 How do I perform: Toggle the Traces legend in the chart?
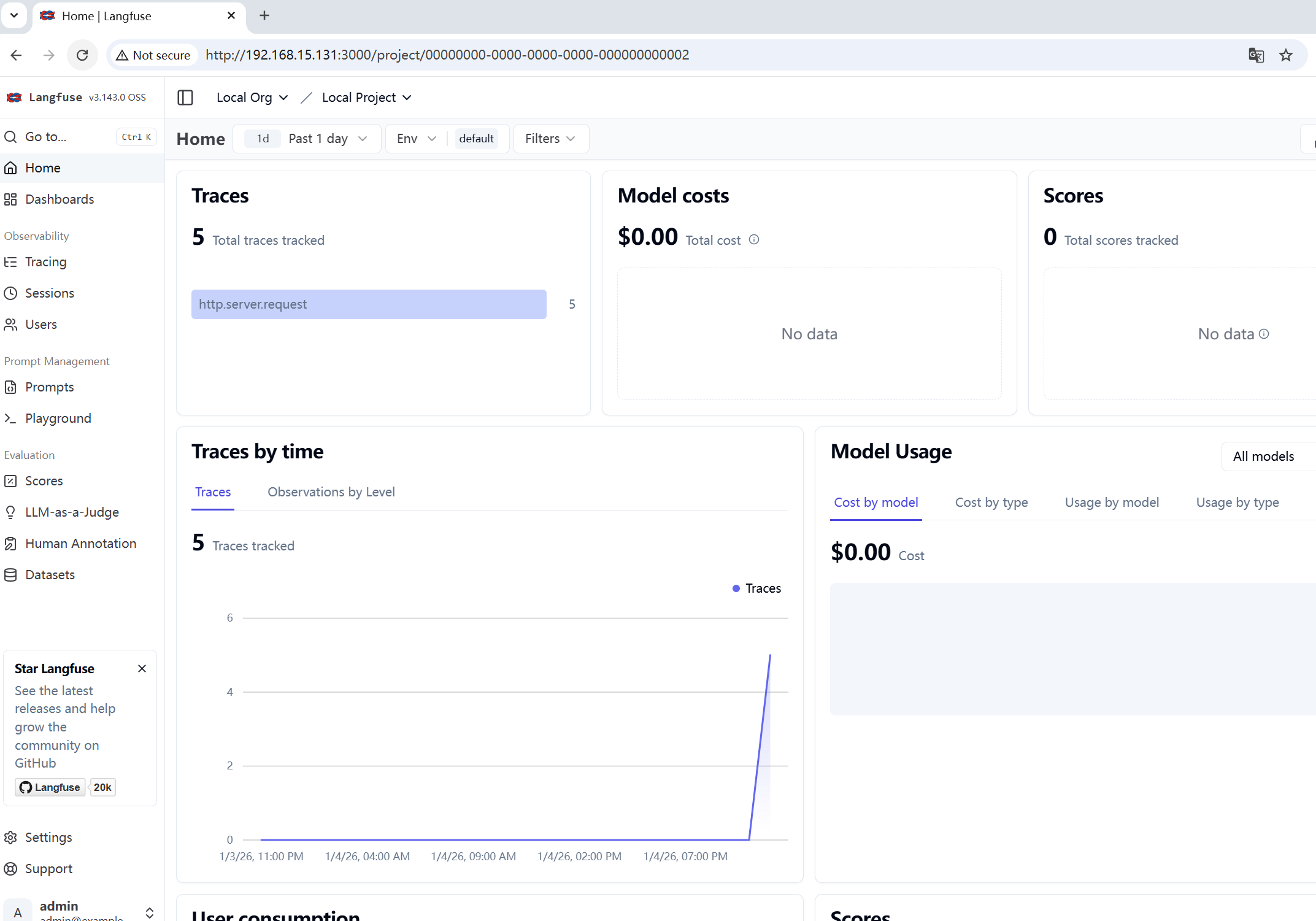click(x=756, y=588)
